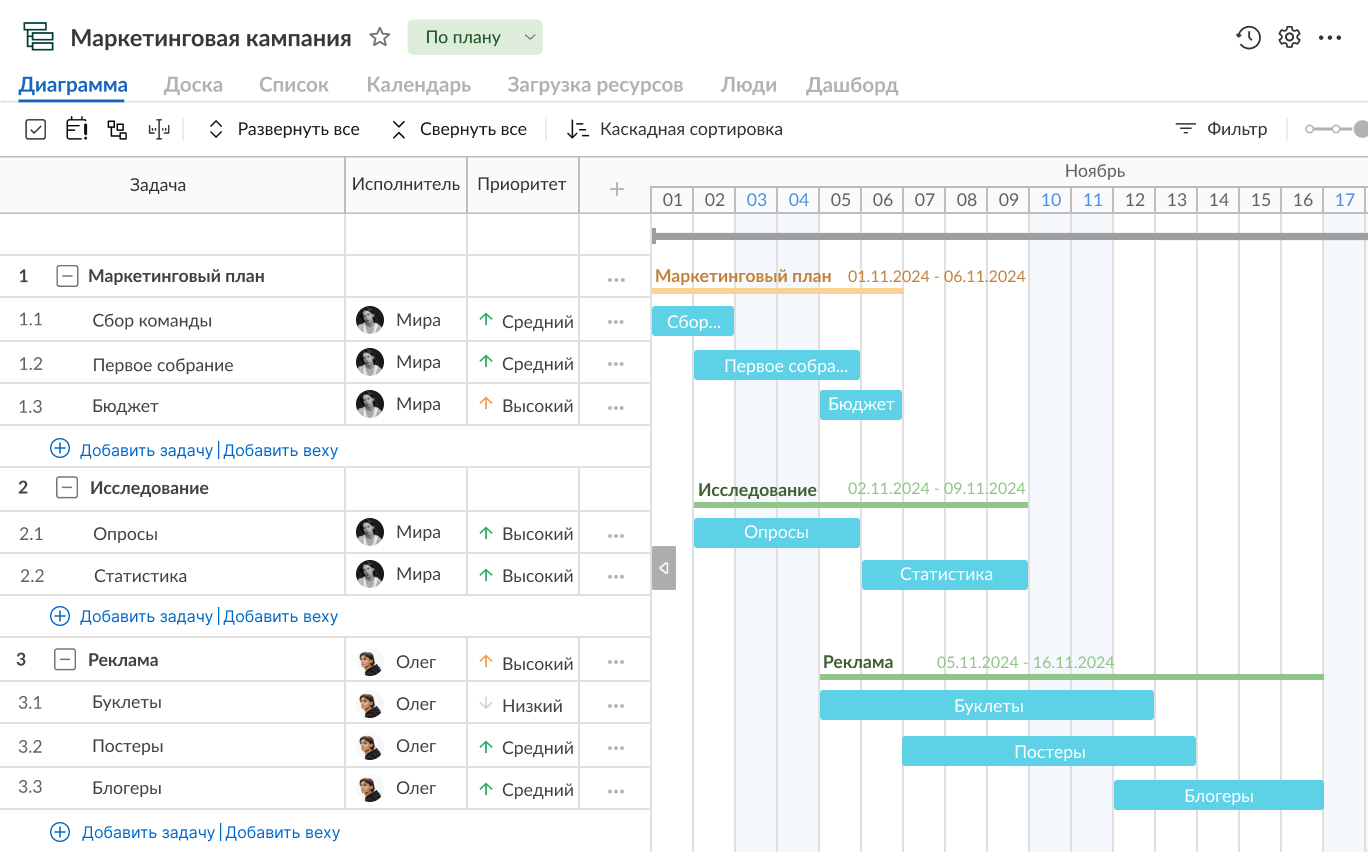Open row menu for Статистика
The image size is (1368, 852).
pyautogui.click(x=616, y=577)
